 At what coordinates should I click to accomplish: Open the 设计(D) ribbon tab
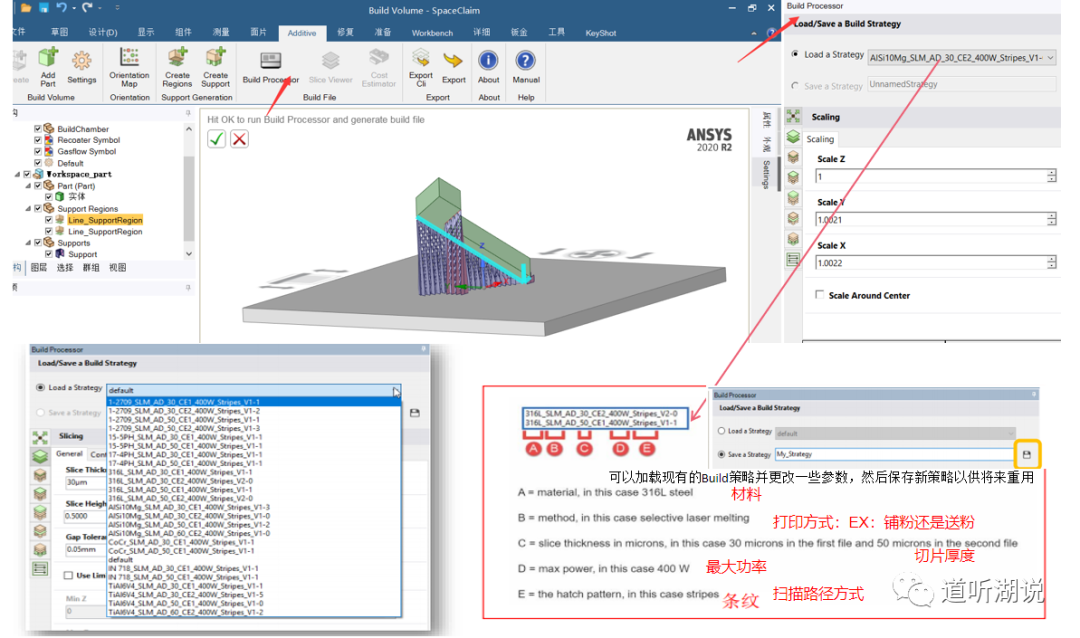[103, 32]
